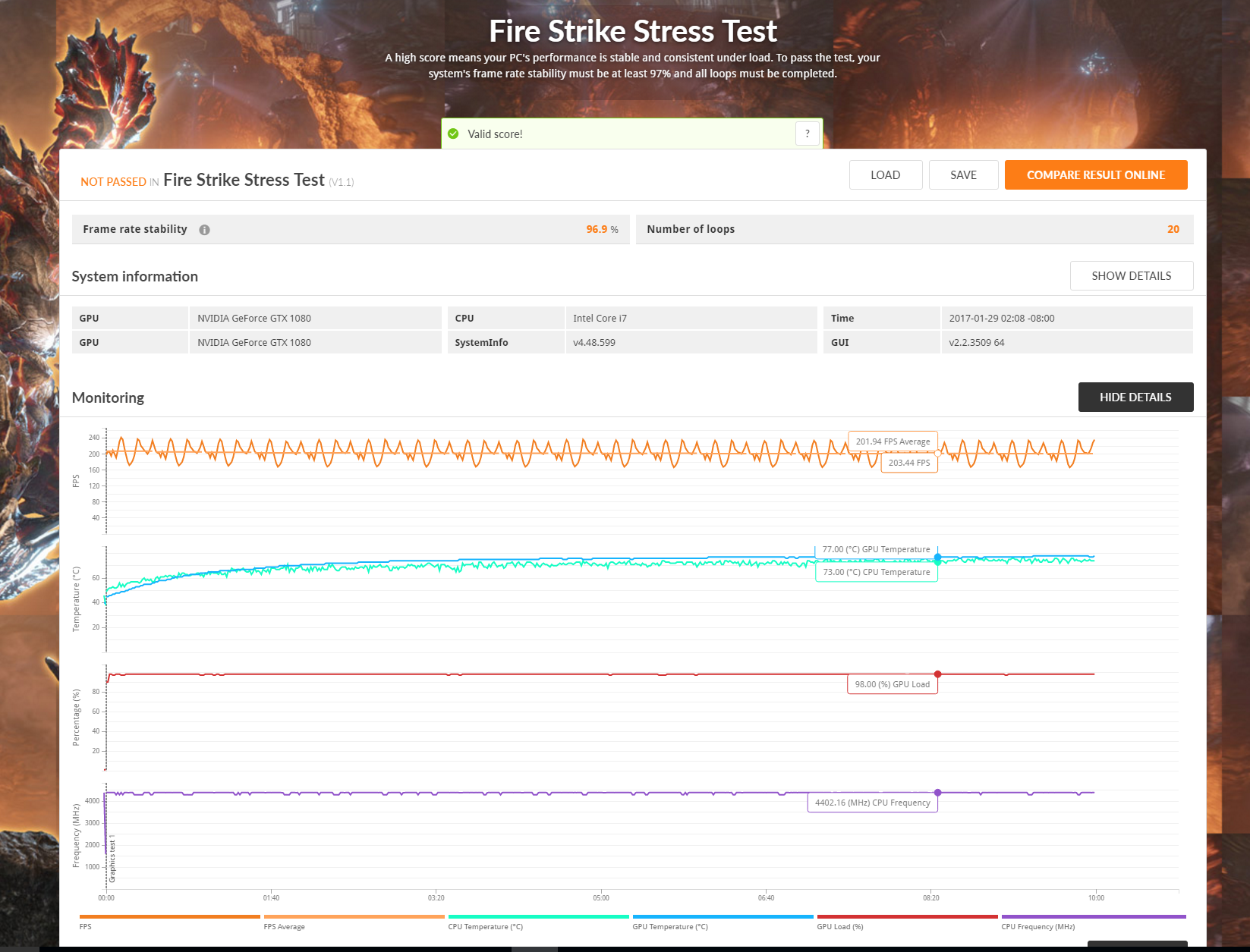The image size is (1250, 952).
Task: Click the Frame rate stability info icon
Action: [204, 230]
